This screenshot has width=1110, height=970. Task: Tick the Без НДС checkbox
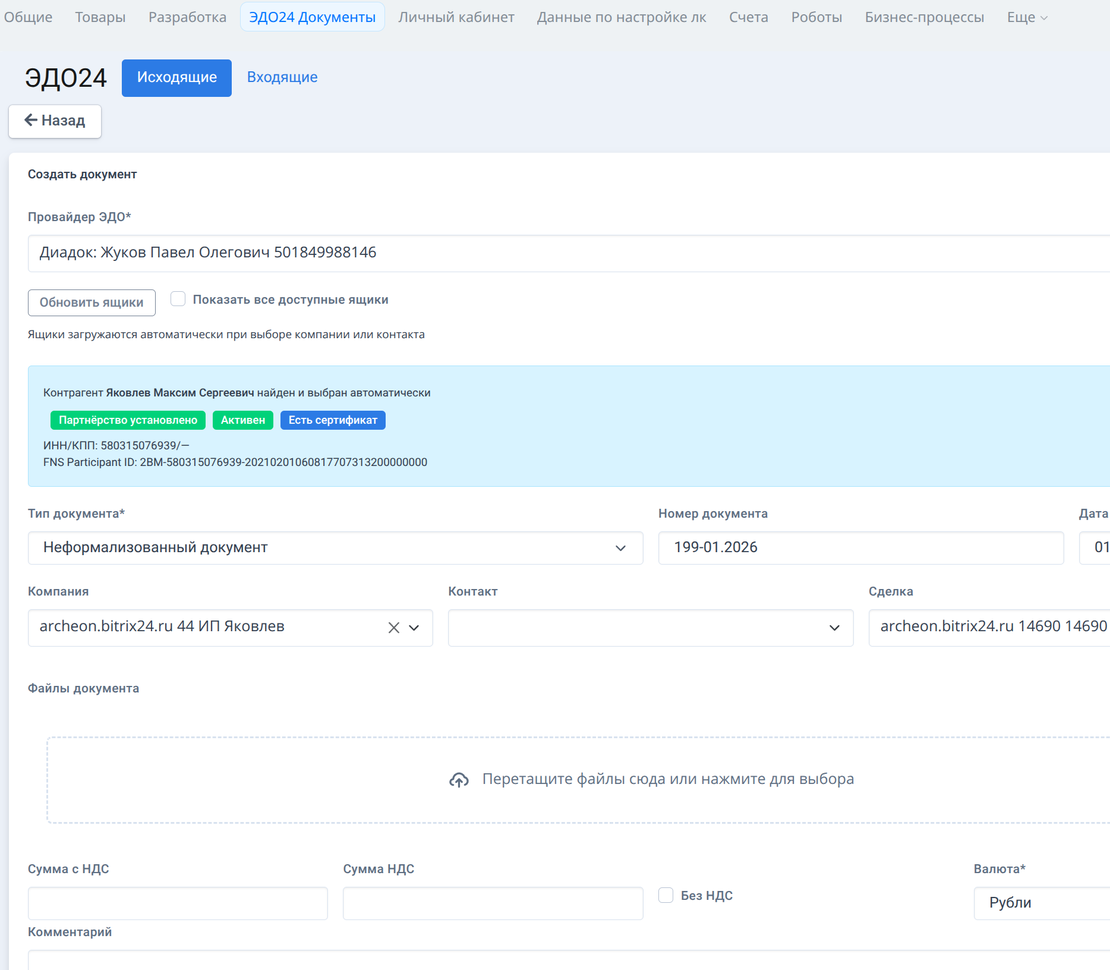coord(666,895)
